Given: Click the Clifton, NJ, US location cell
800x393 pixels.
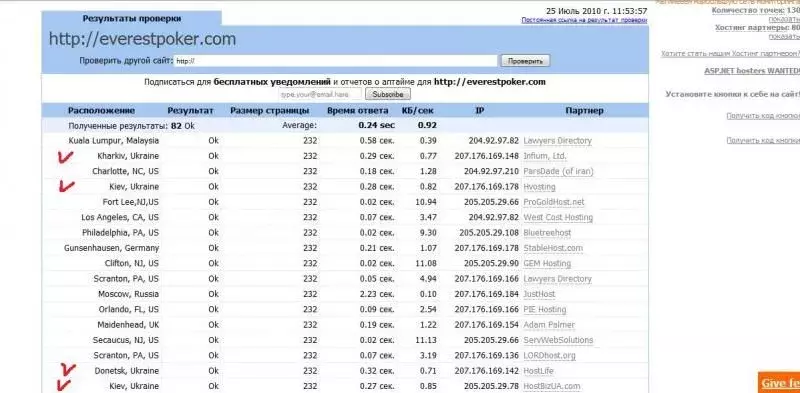Looking at the screenshot, I should (132, 263).
